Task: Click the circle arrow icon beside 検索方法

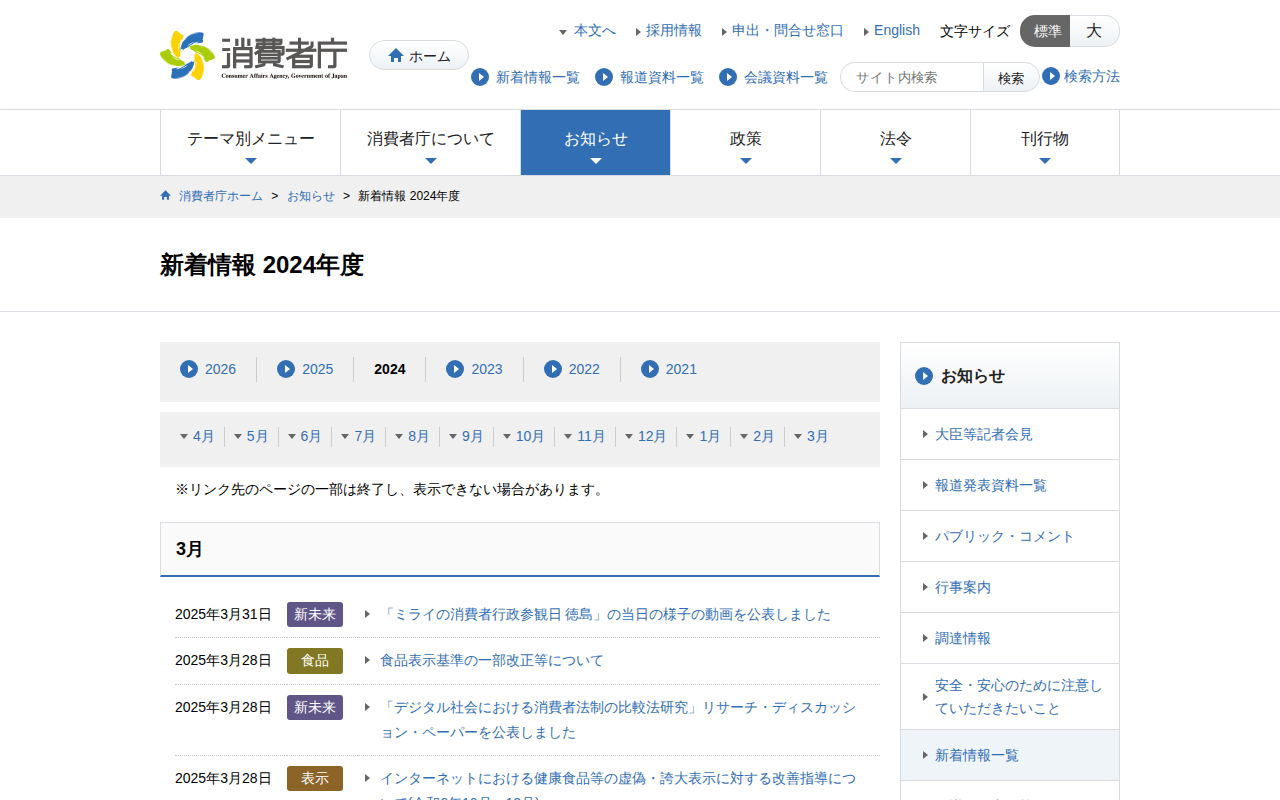Action: point(1051,76)
